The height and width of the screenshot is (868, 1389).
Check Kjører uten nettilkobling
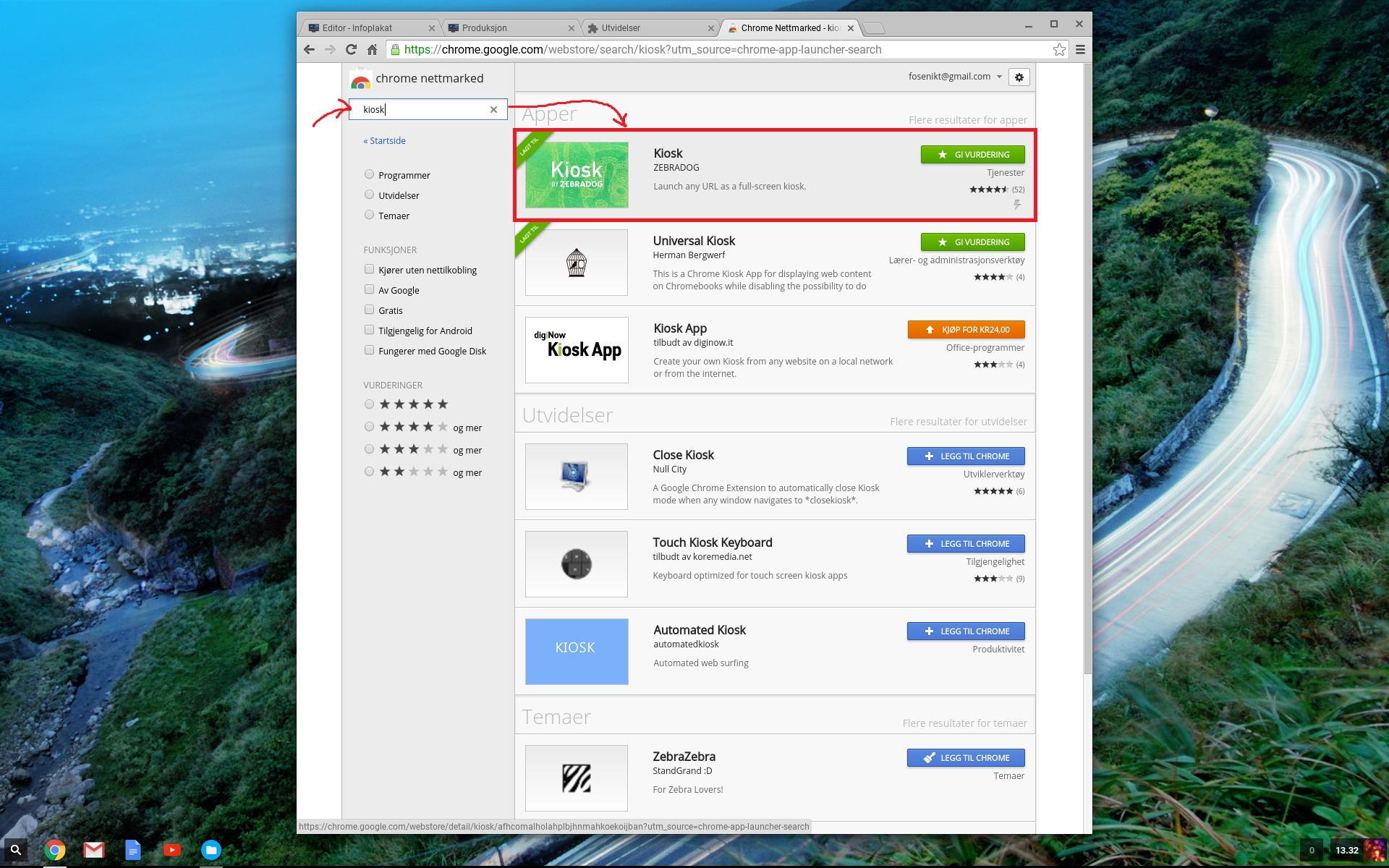coord(369,269)
